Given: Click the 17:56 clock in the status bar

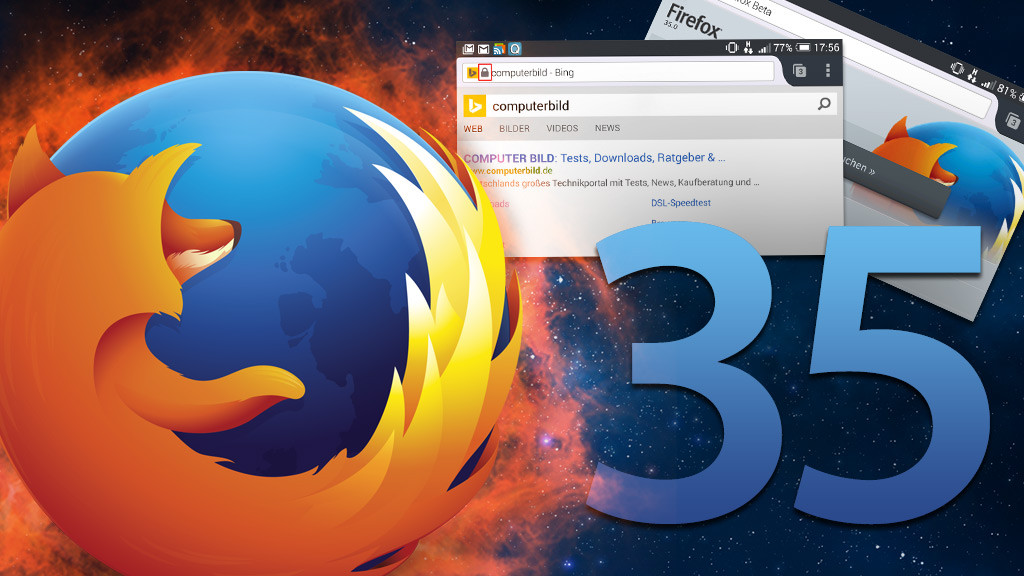Looking at the screenshot, I should click(826, 48).
